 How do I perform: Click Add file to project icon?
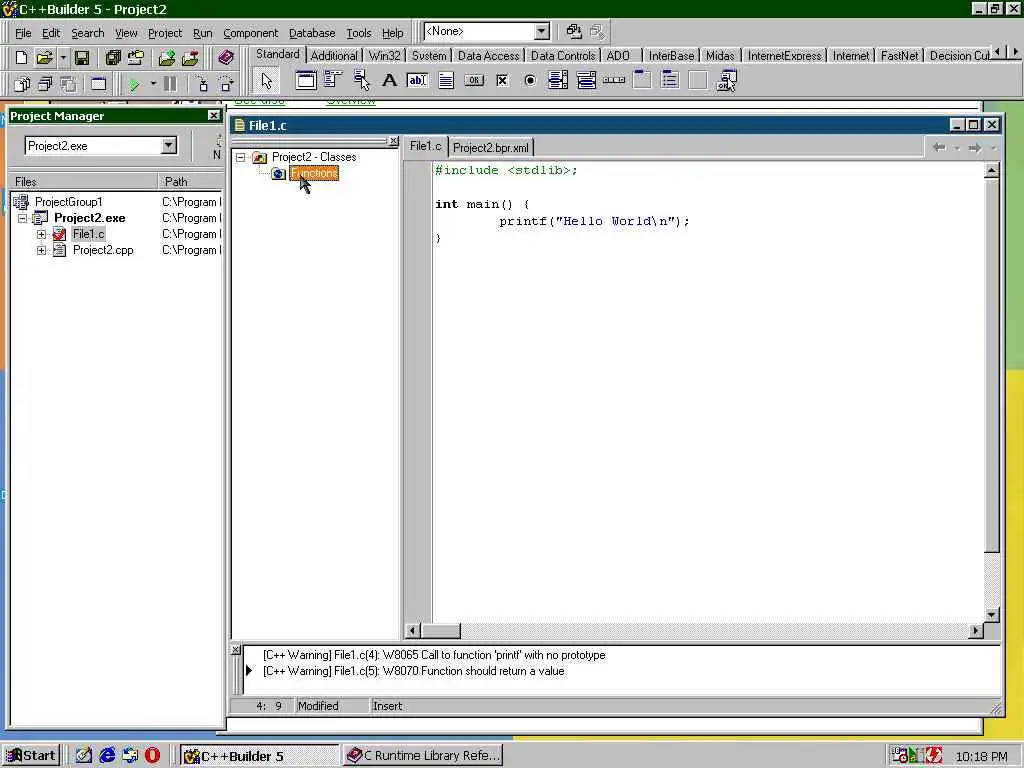coord(167,57)
